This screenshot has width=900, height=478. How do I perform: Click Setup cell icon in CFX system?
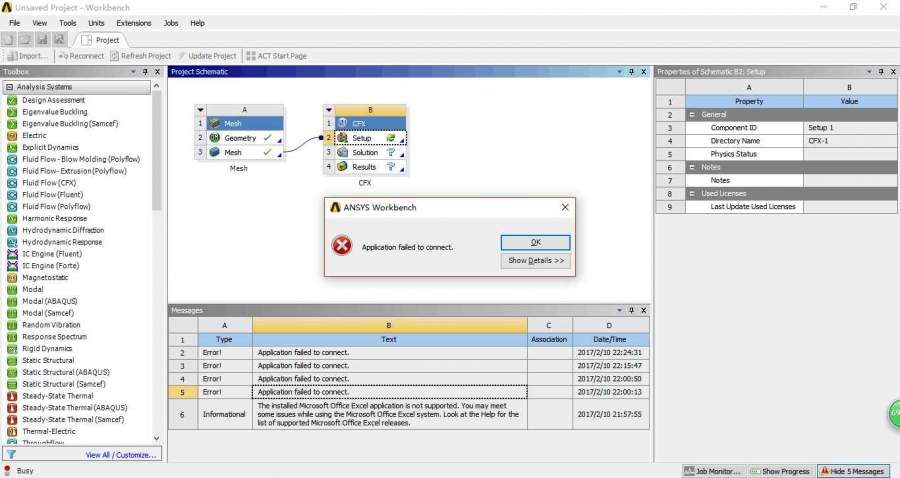[343, 138]
